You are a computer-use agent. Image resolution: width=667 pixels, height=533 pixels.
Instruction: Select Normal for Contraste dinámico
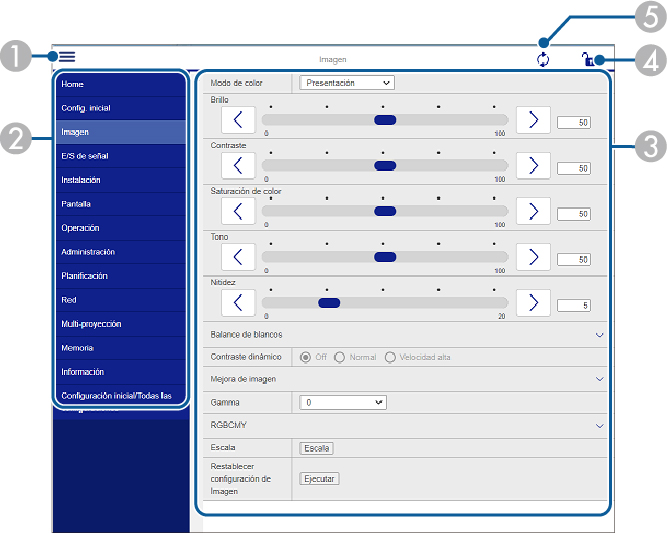(x=340, y=357)
